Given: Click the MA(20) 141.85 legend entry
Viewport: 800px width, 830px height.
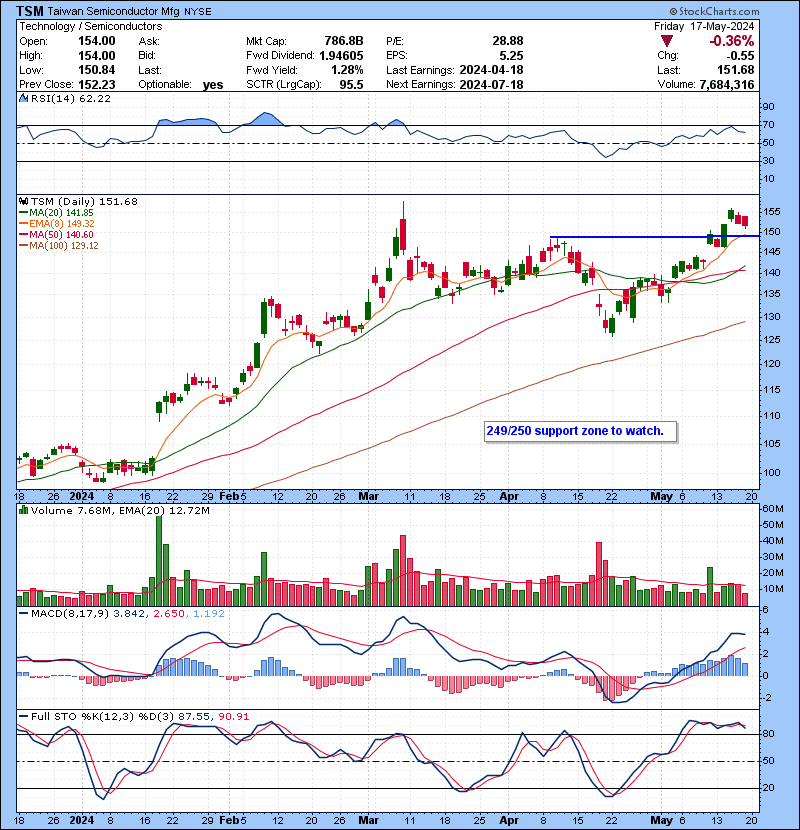Looking at the screenshot, I should (x=56, y=212).
